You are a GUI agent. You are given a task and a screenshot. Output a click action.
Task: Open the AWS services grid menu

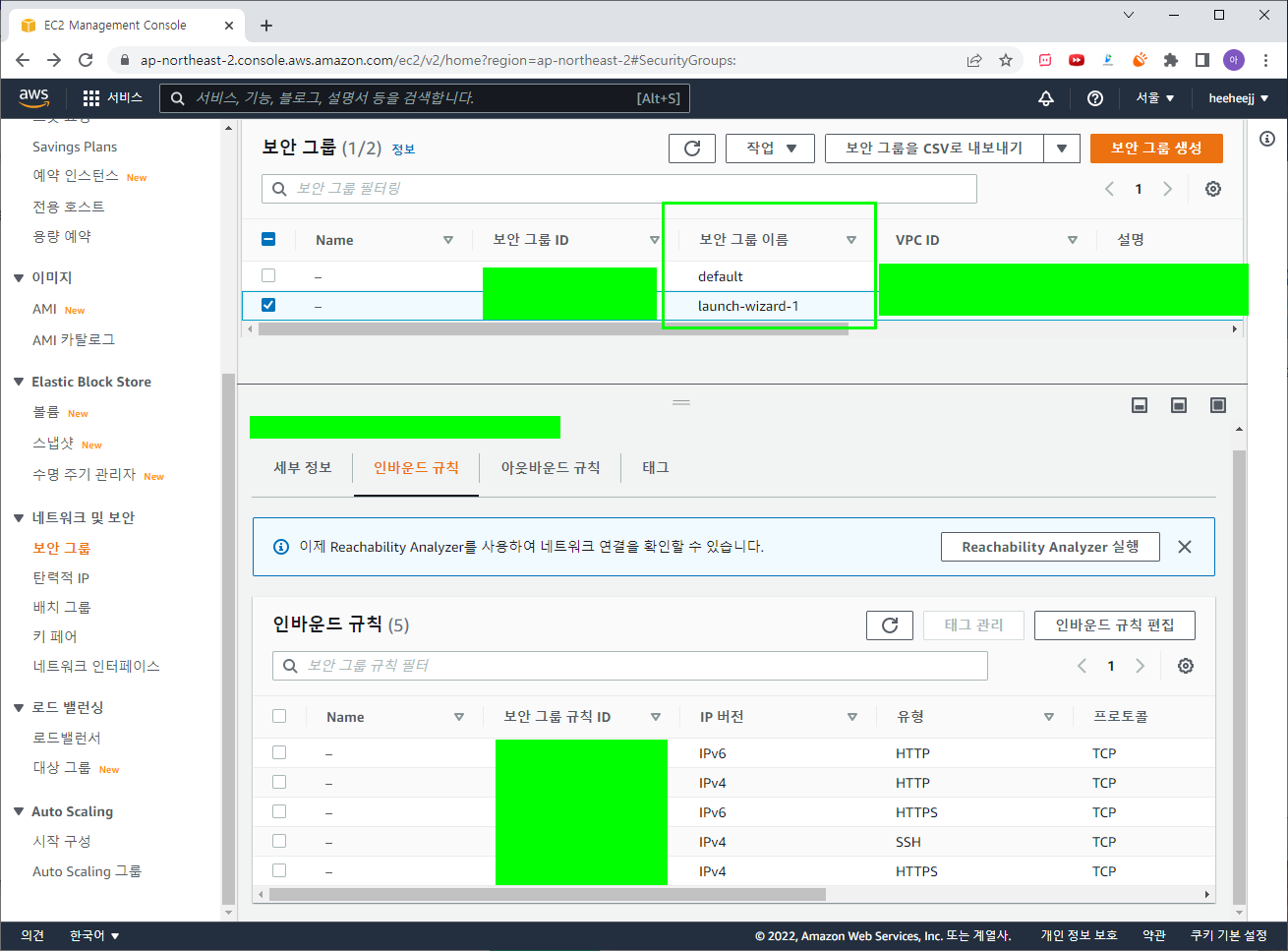pyautogui.click(x=91, y=98)
